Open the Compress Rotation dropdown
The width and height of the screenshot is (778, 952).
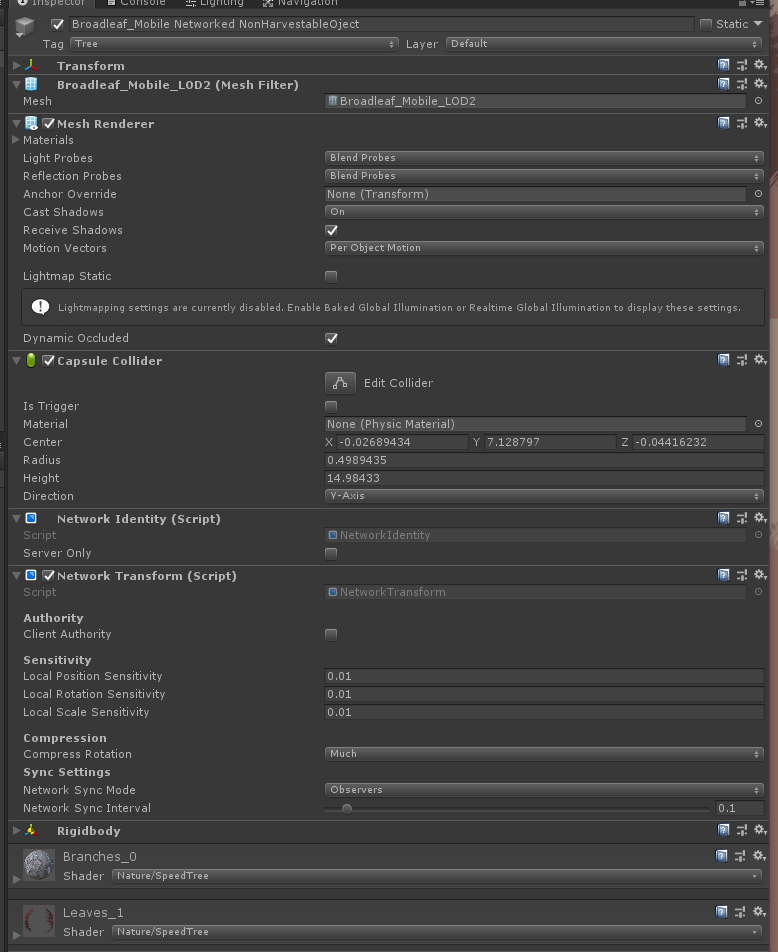[x=544, y=754]
